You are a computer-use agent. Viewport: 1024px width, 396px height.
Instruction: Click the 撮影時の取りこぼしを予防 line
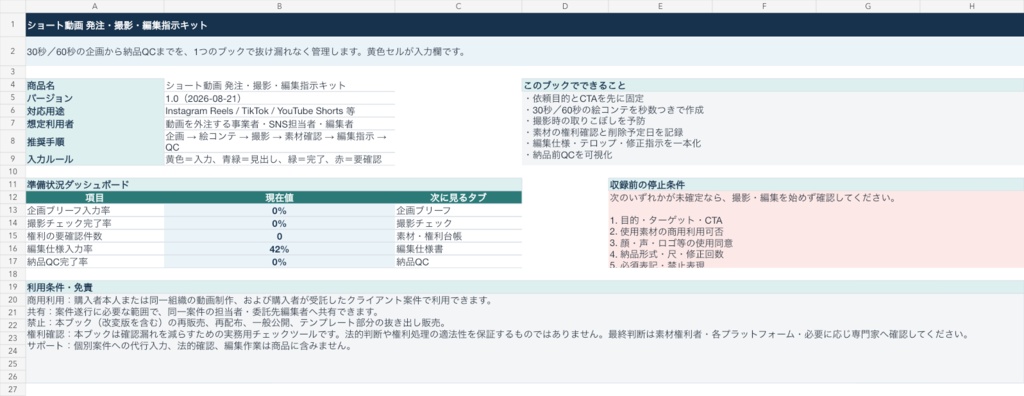584,121
